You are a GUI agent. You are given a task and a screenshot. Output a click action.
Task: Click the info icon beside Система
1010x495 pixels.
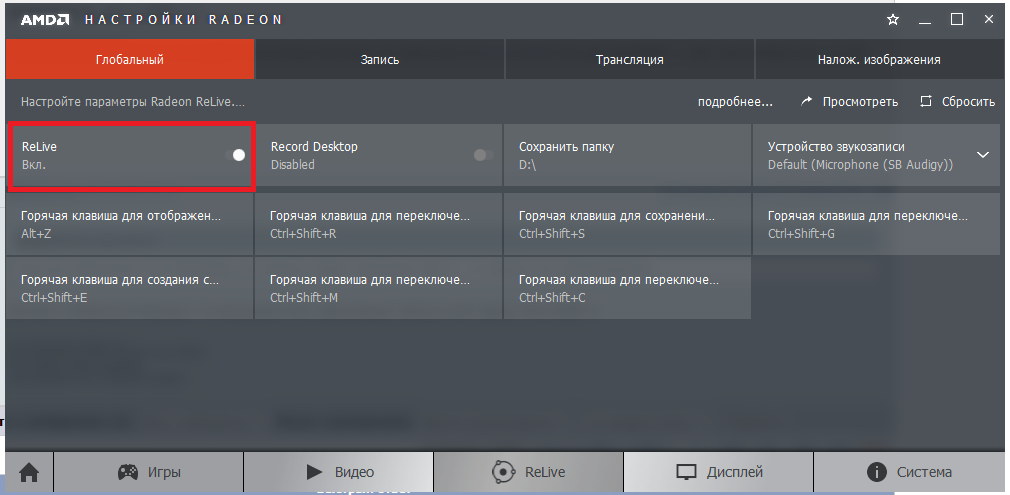876,472
